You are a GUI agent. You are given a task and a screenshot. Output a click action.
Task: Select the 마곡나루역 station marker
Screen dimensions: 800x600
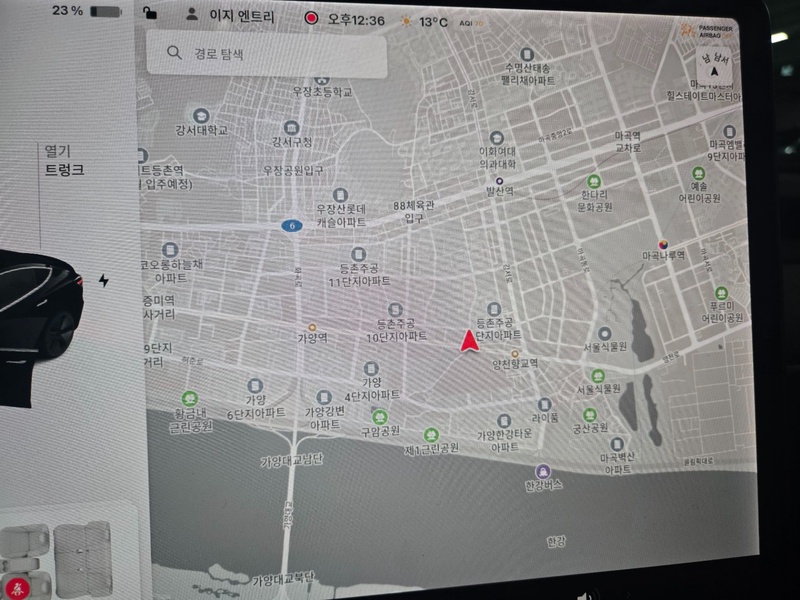click(x=663, y=243)
